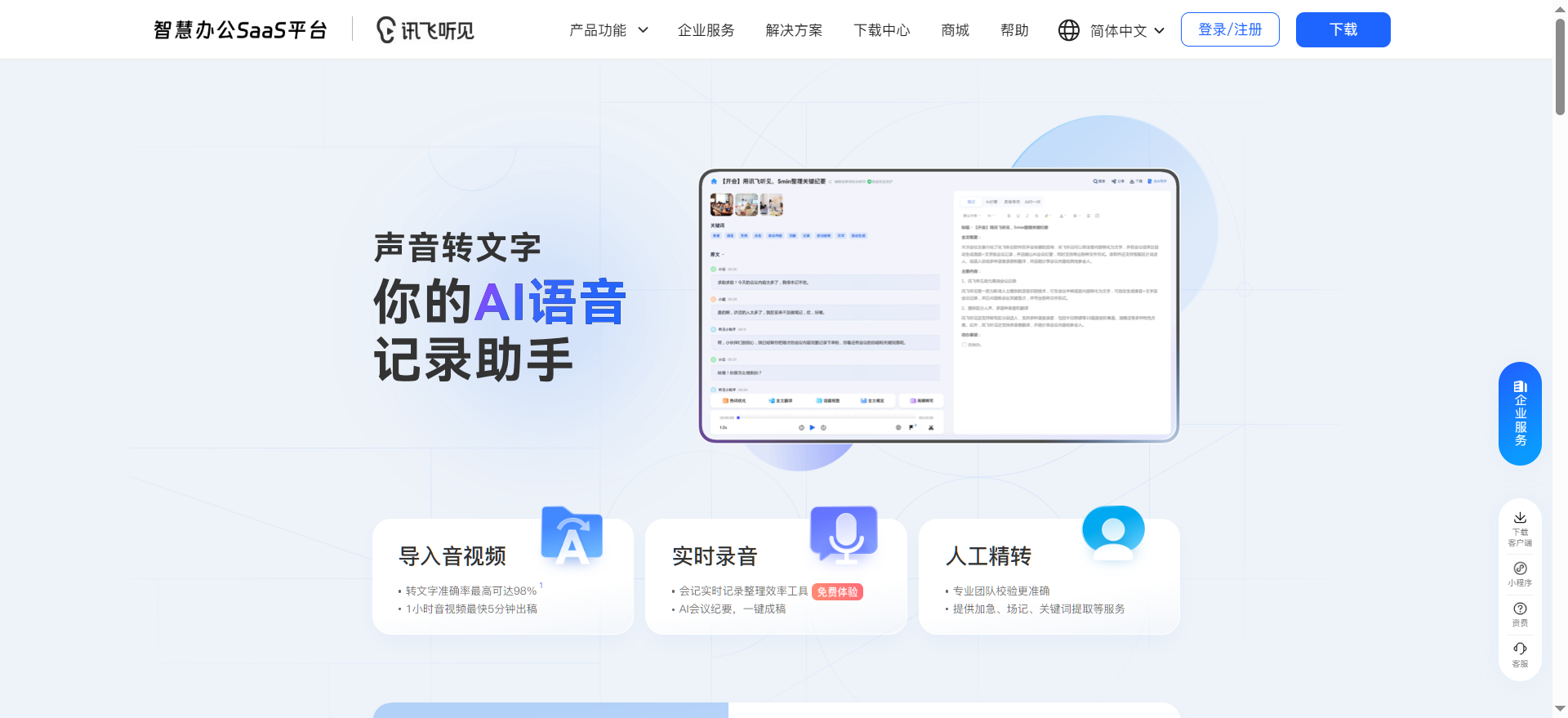Click the scrollbar down arrow
Viewport: 1568px width, 718px height.
tap(1560, 709)
